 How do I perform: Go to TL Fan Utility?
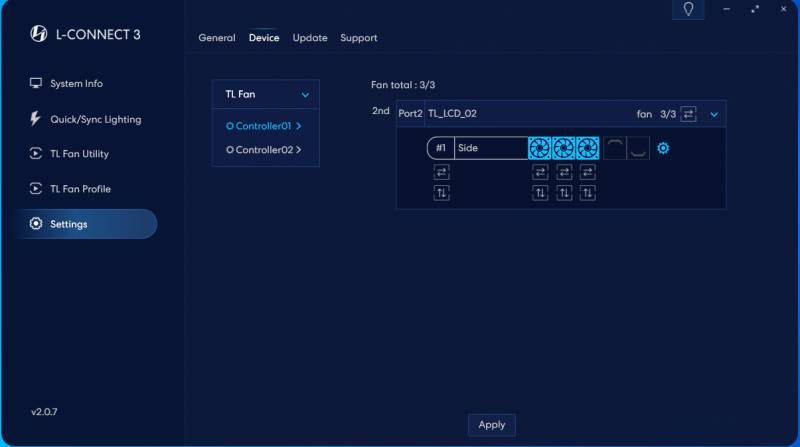(x=69, y=154)
